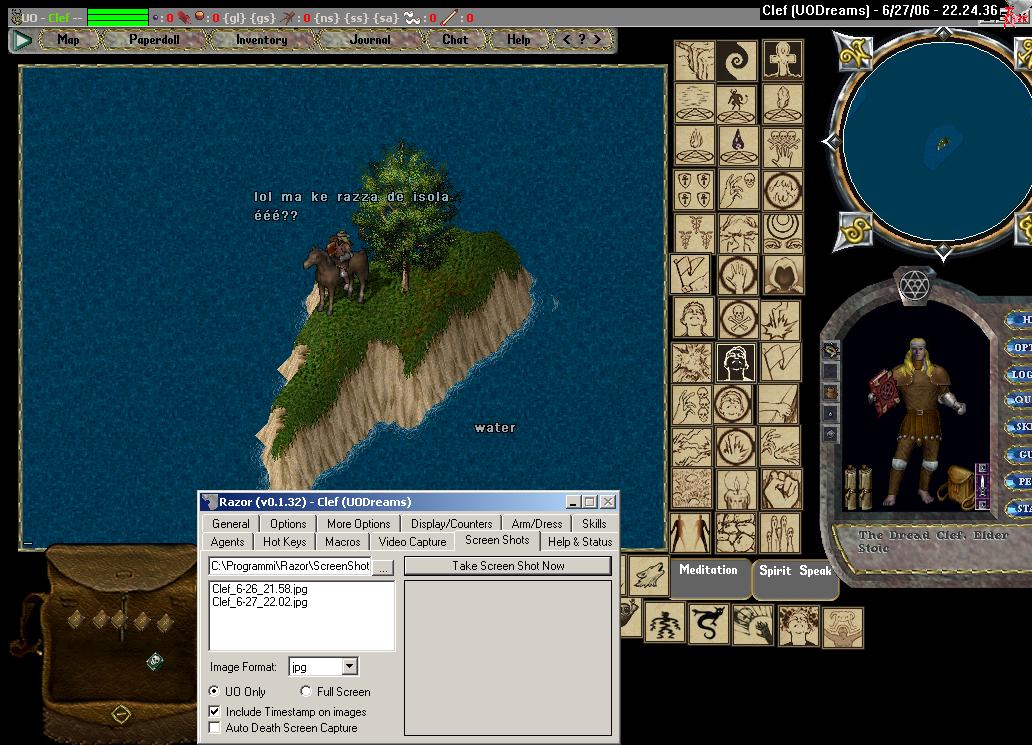Select the Screen Shots tab

[497, 540]
